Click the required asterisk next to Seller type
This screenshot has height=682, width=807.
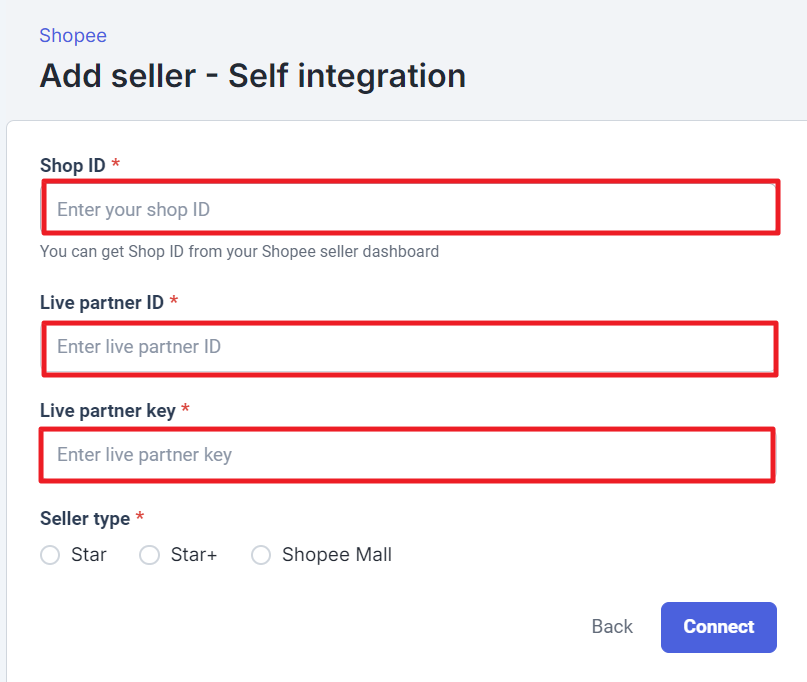[140, 517]
